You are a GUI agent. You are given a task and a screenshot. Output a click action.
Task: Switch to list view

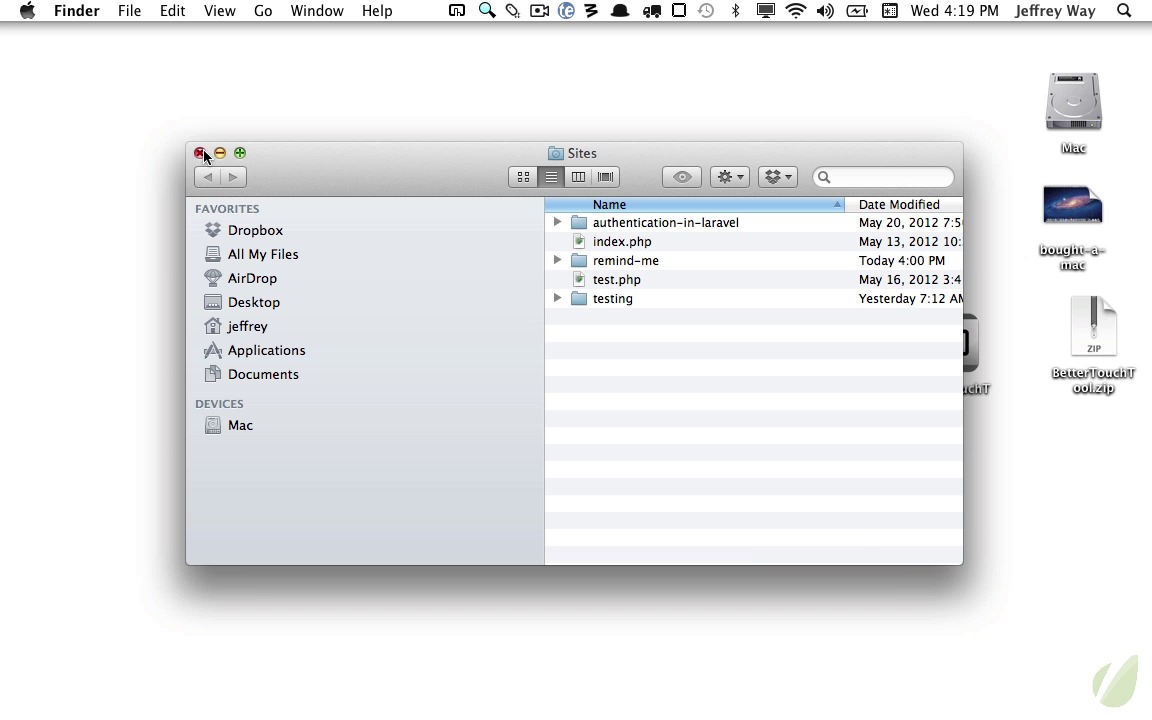(551, 177)
